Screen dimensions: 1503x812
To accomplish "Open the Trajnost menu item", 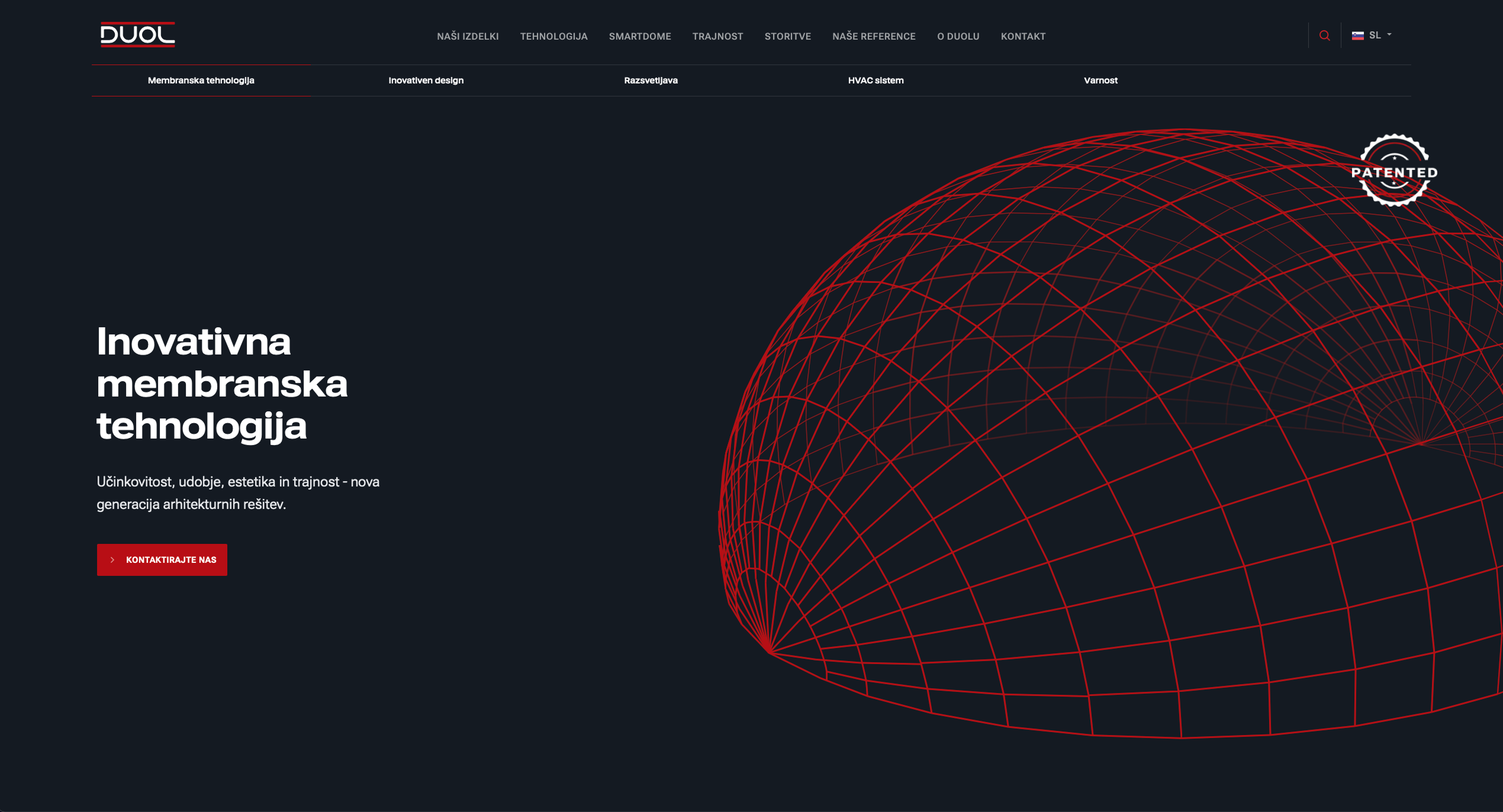I will pyautogui.click(x=717, y=36).
